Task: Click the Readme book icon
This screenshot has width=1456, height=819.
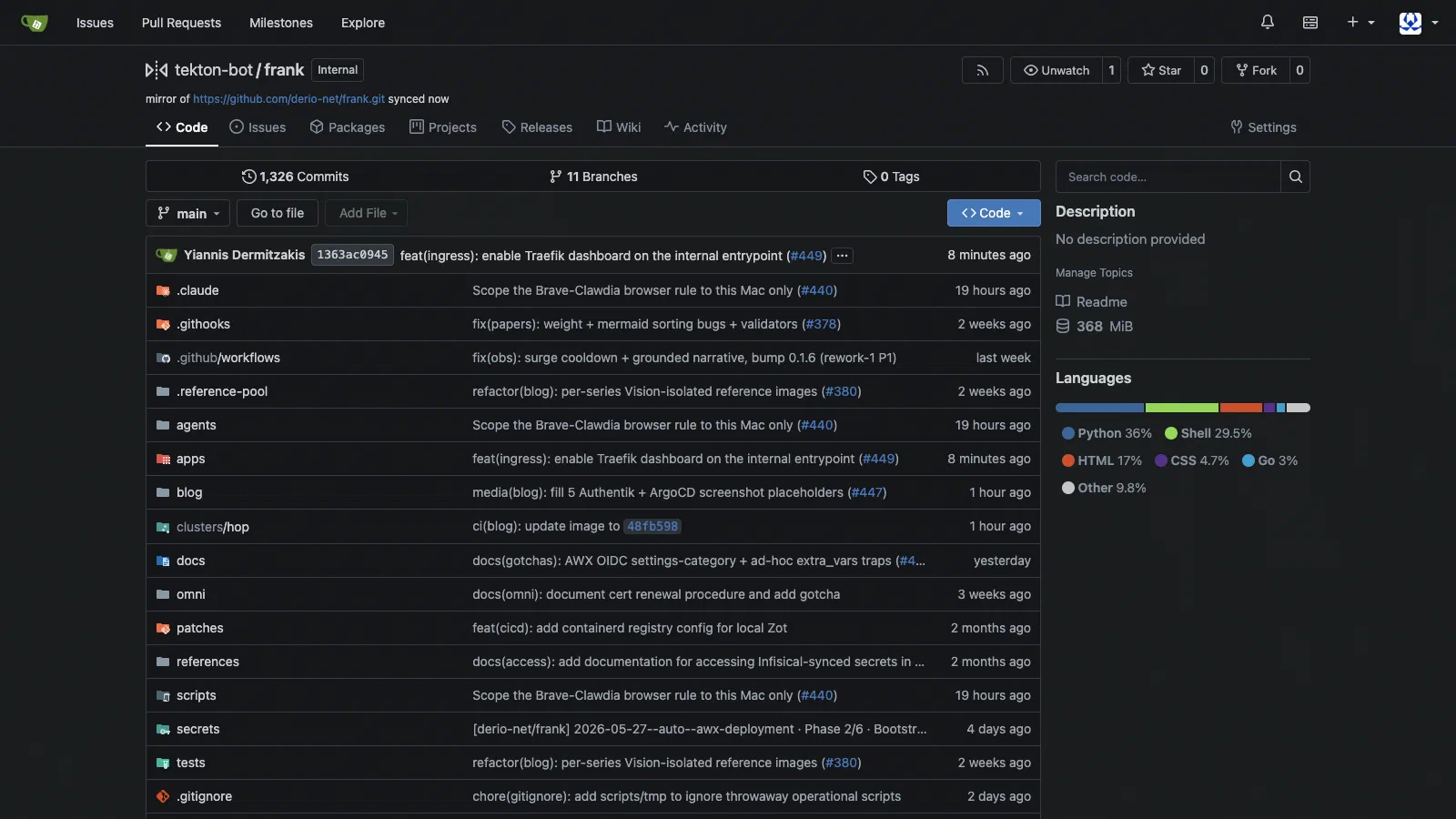Action: coord(1063,301)
